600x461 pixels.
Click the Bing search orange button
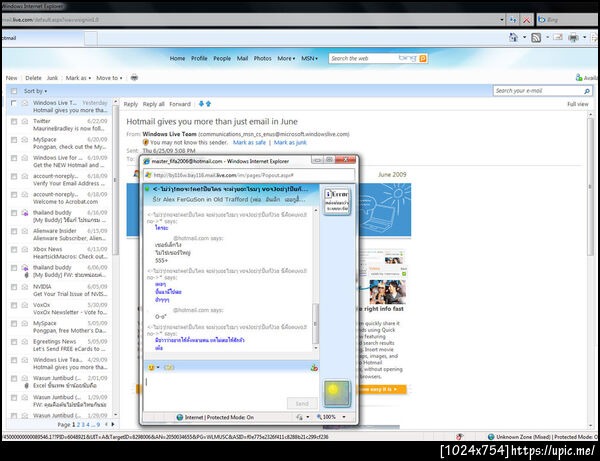coord(423,59)
